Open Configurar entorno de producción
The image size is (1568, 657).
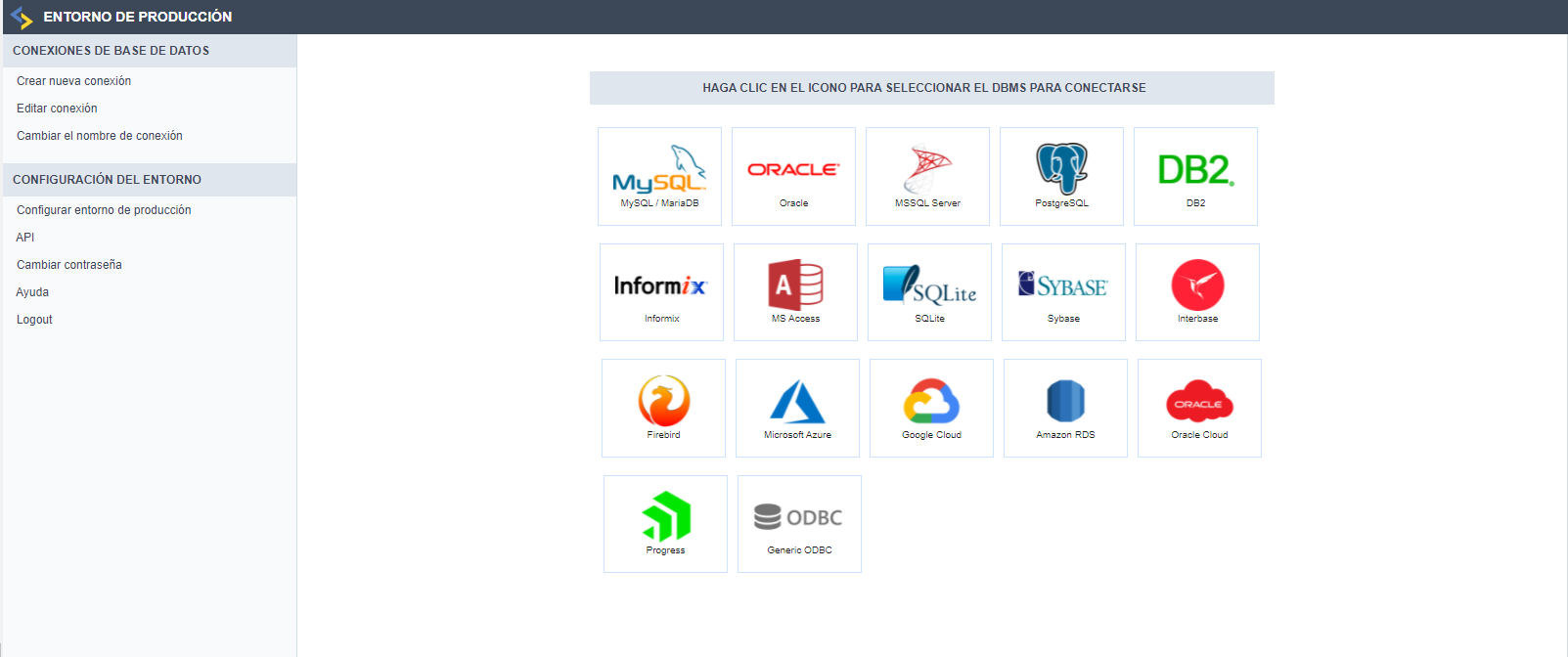[104, 210]
